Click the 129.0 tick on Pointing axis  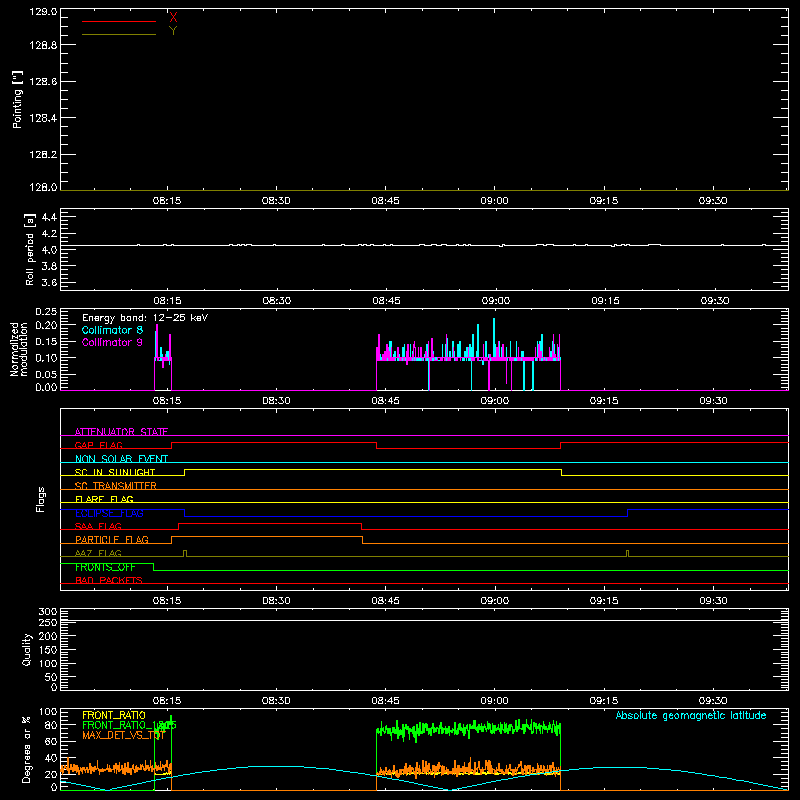pos(43,12)
